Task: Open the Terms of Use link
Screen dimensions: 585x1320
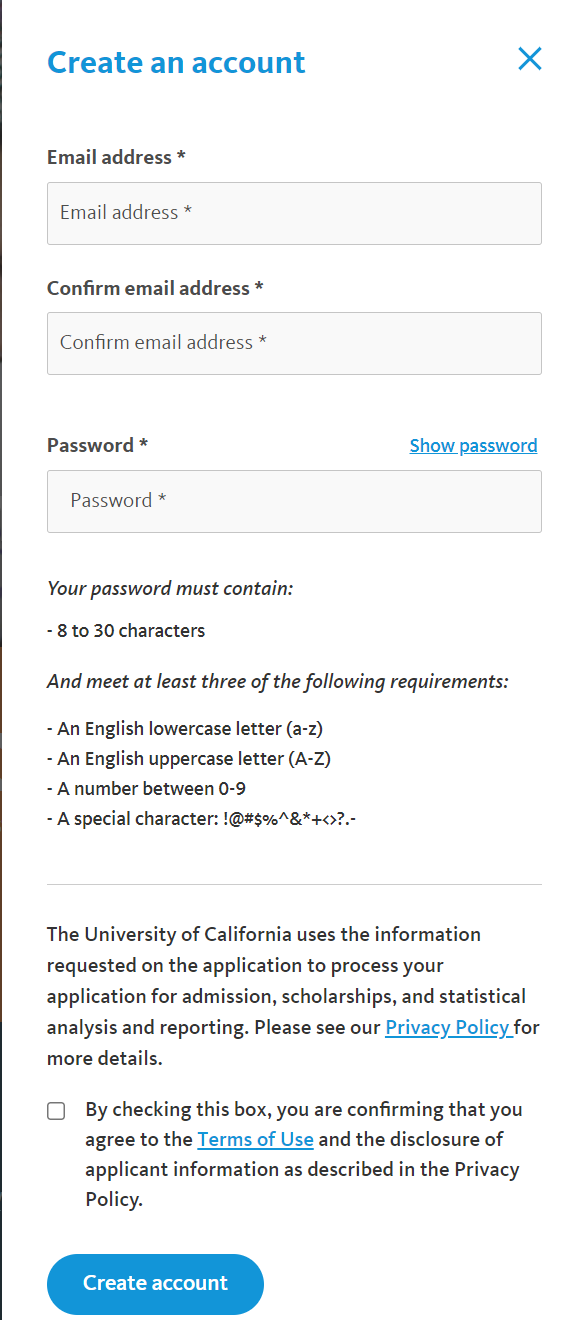Action: click(x=256, y=1140)
